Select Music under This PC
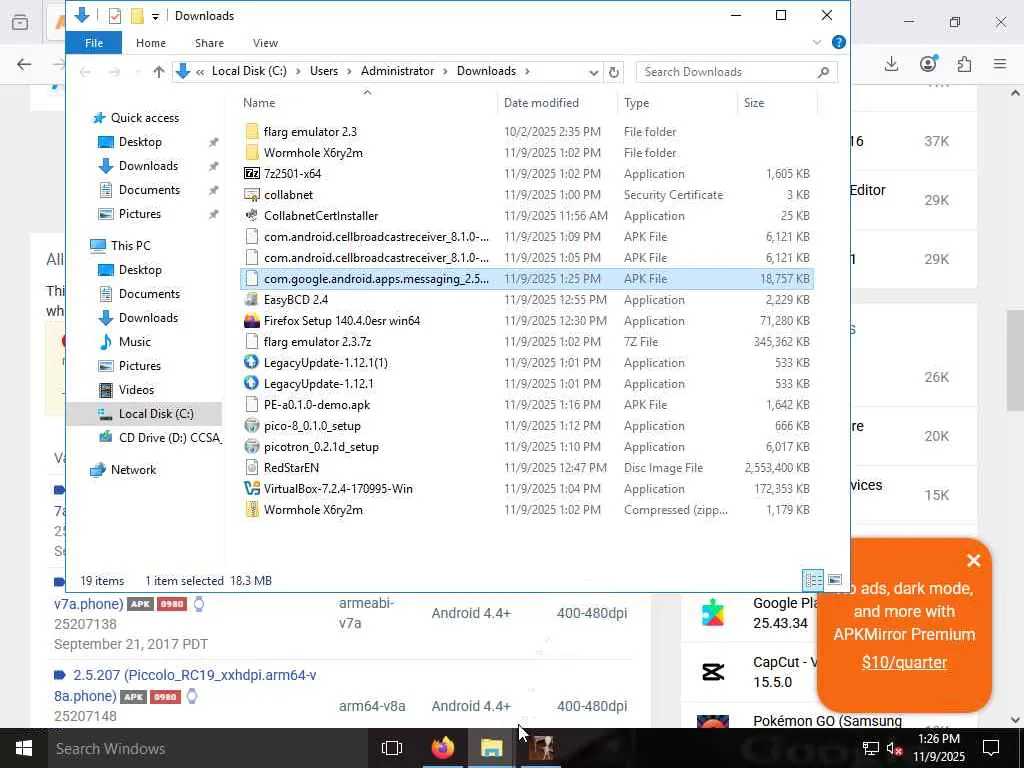This screenshot has width=1024, height=768. click(135, 342)
